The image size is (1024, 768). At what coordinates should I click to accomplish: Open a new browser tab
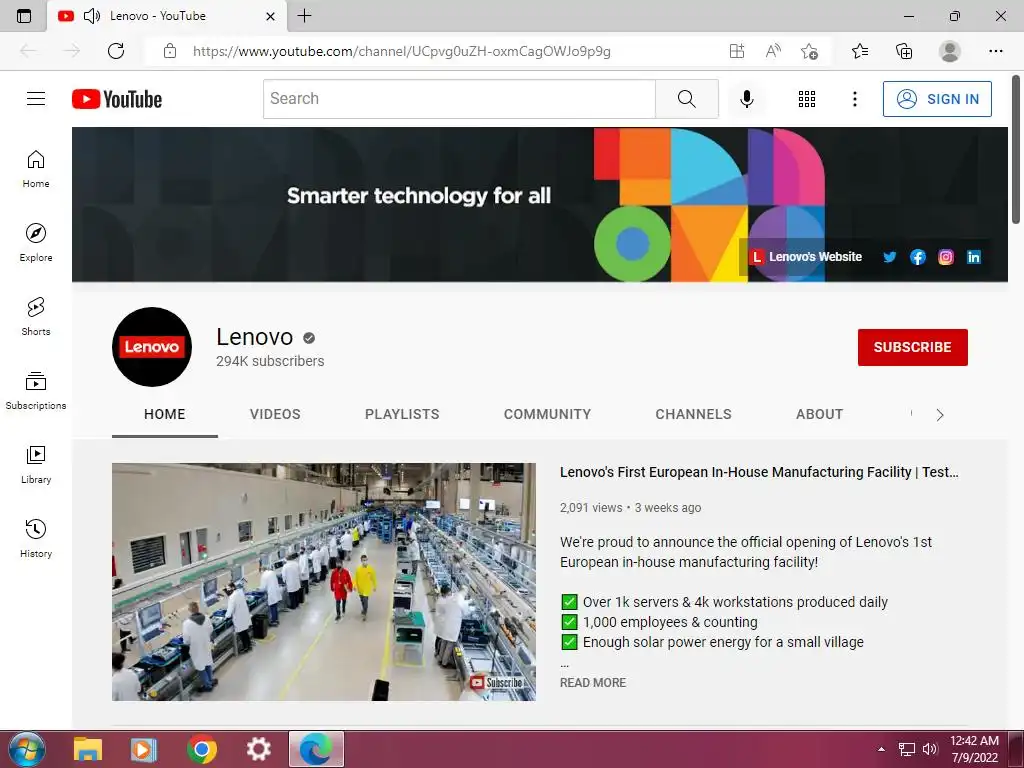point(304,16)
